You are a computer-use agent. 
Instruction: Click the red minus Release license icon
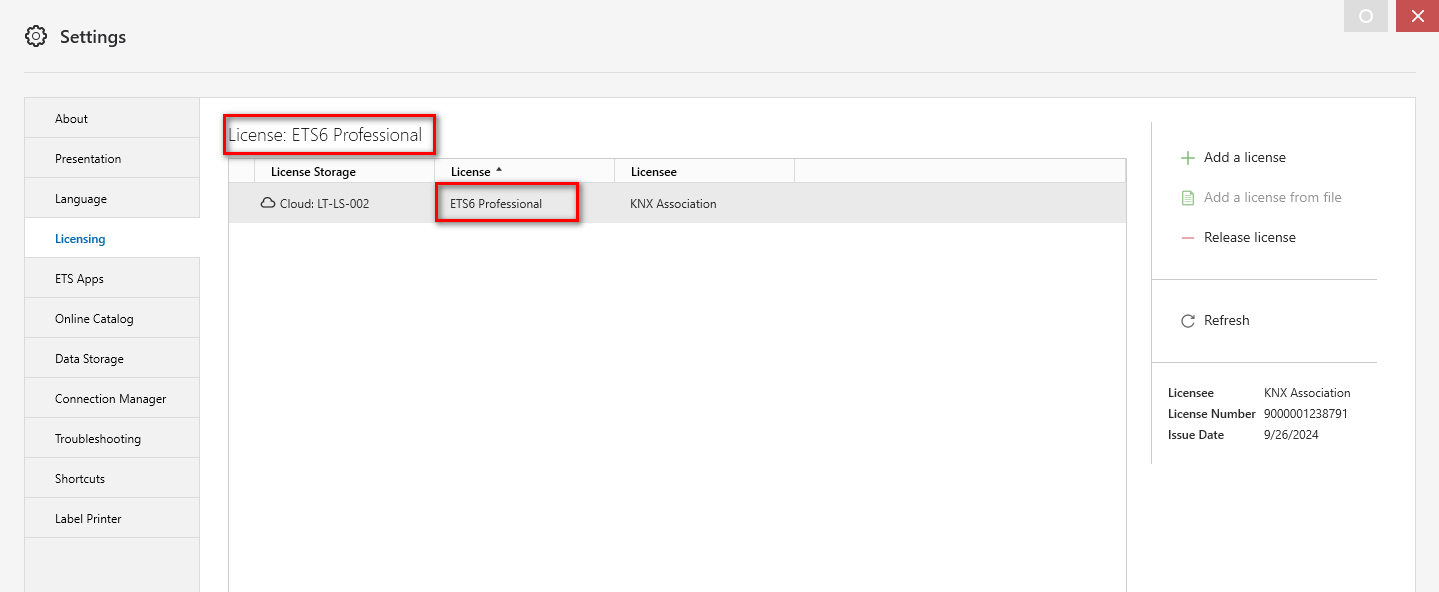pos(1188,238)
